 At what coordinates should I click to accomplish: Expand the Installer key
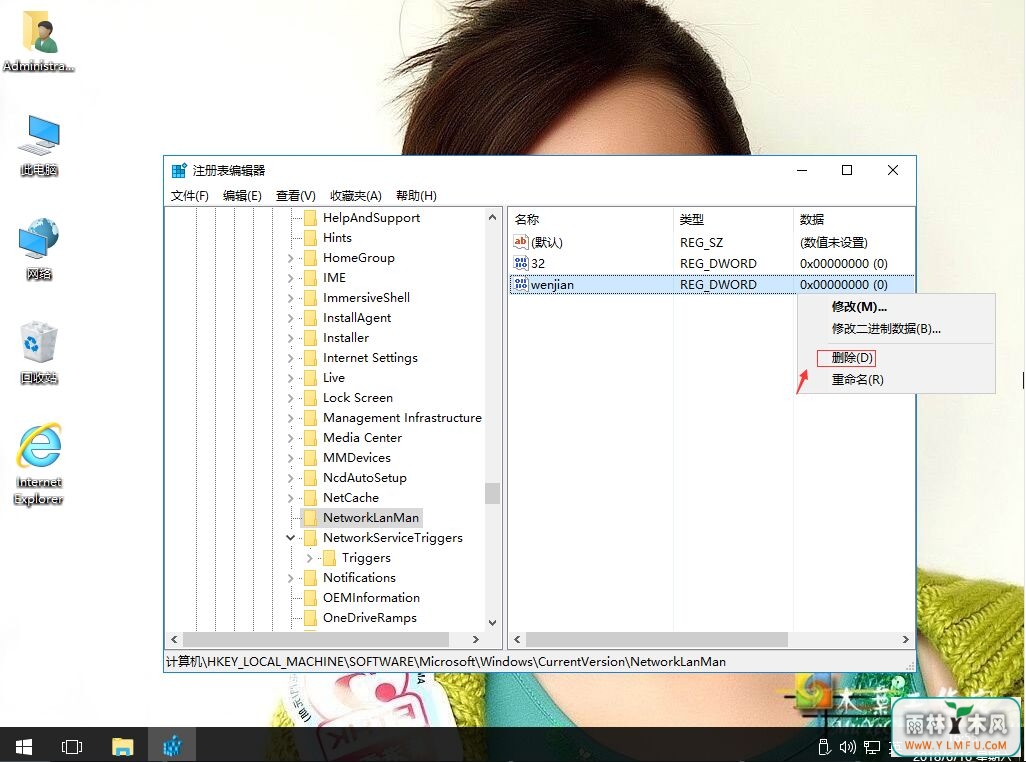(291, 338)
